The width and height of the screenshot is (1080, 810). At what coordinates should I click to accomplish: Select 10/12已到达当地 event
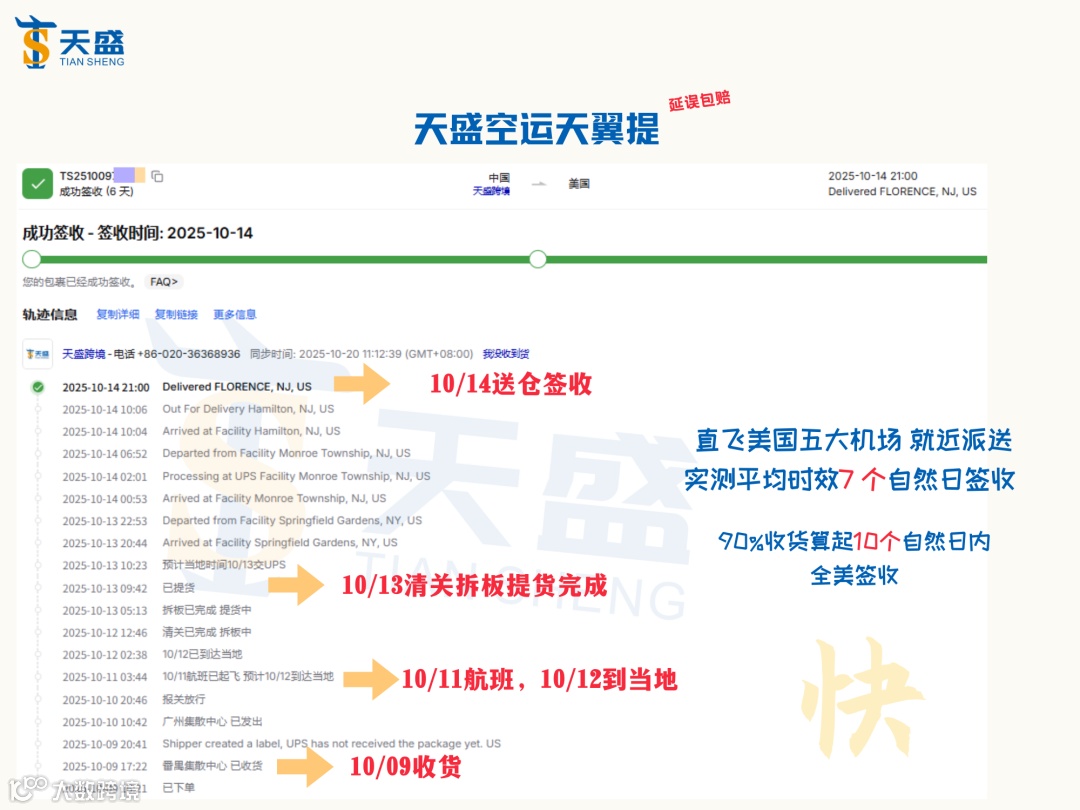click(202, 654)
